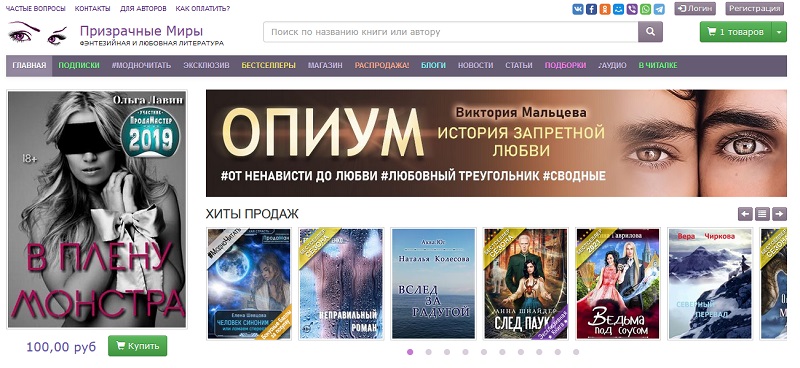The width and height of the screenshot is (800, 368).
Task: Open Вслед за радугой book cover
Action: (x=433, y=284)
